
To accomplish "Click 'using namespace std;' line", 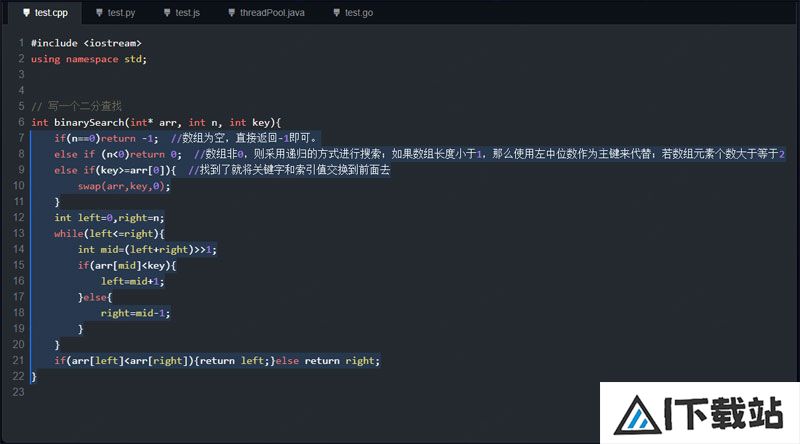I will click(x=89, y=59).
